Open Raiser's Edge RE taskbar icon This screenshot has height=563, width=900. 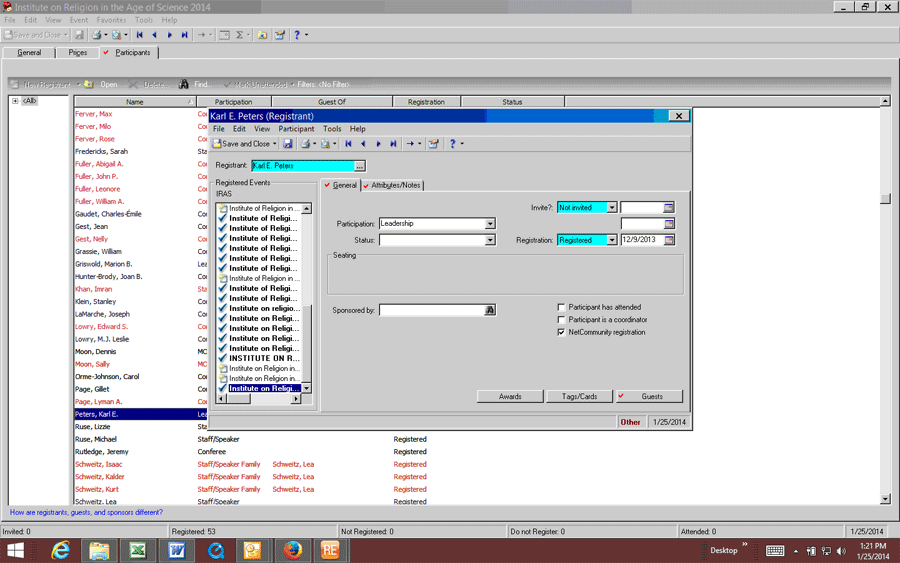(x=330, y=550)
